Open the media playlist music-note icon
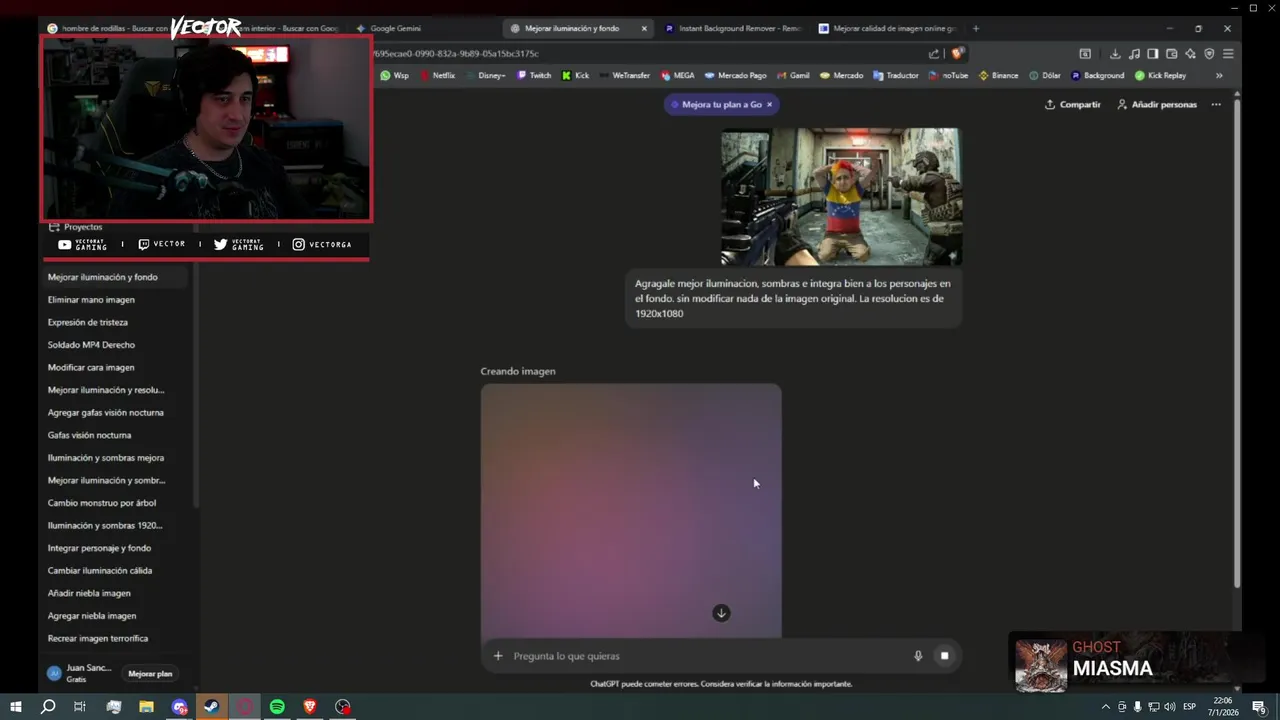Viewport: 1280px width, 720px height. tap(1134, 54)
